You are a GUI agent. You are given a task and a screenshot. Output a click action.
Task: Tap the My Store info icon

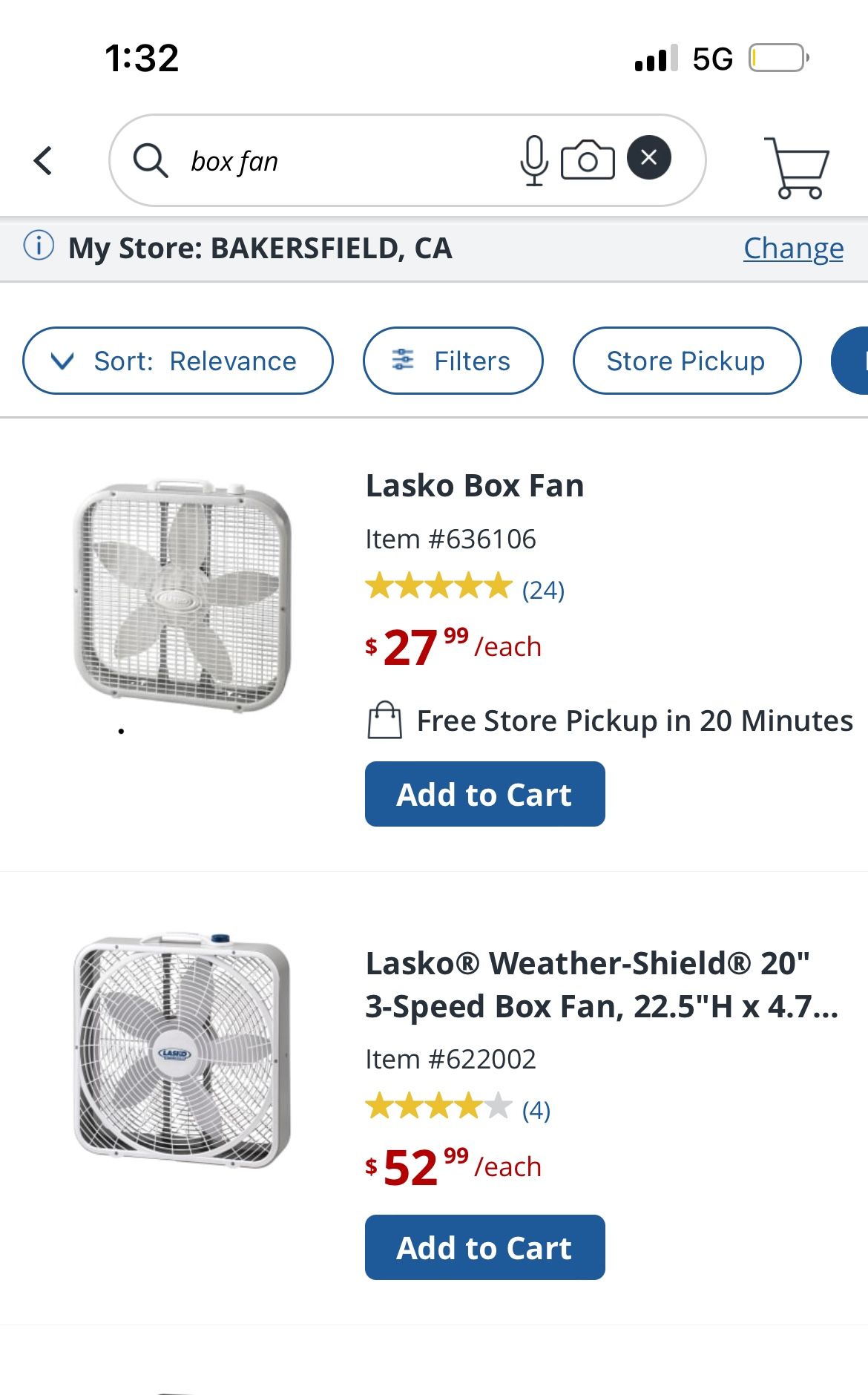tap(39, 246)
